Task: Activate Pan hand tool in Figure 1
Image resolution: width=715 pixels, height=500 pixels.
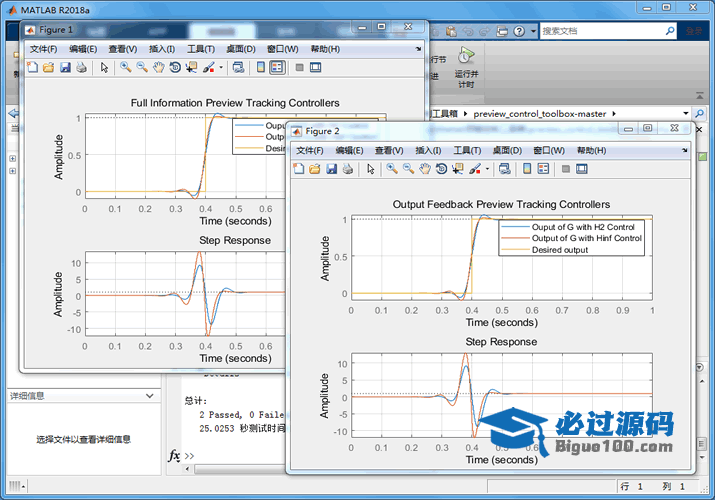Action: coord(158,67)
